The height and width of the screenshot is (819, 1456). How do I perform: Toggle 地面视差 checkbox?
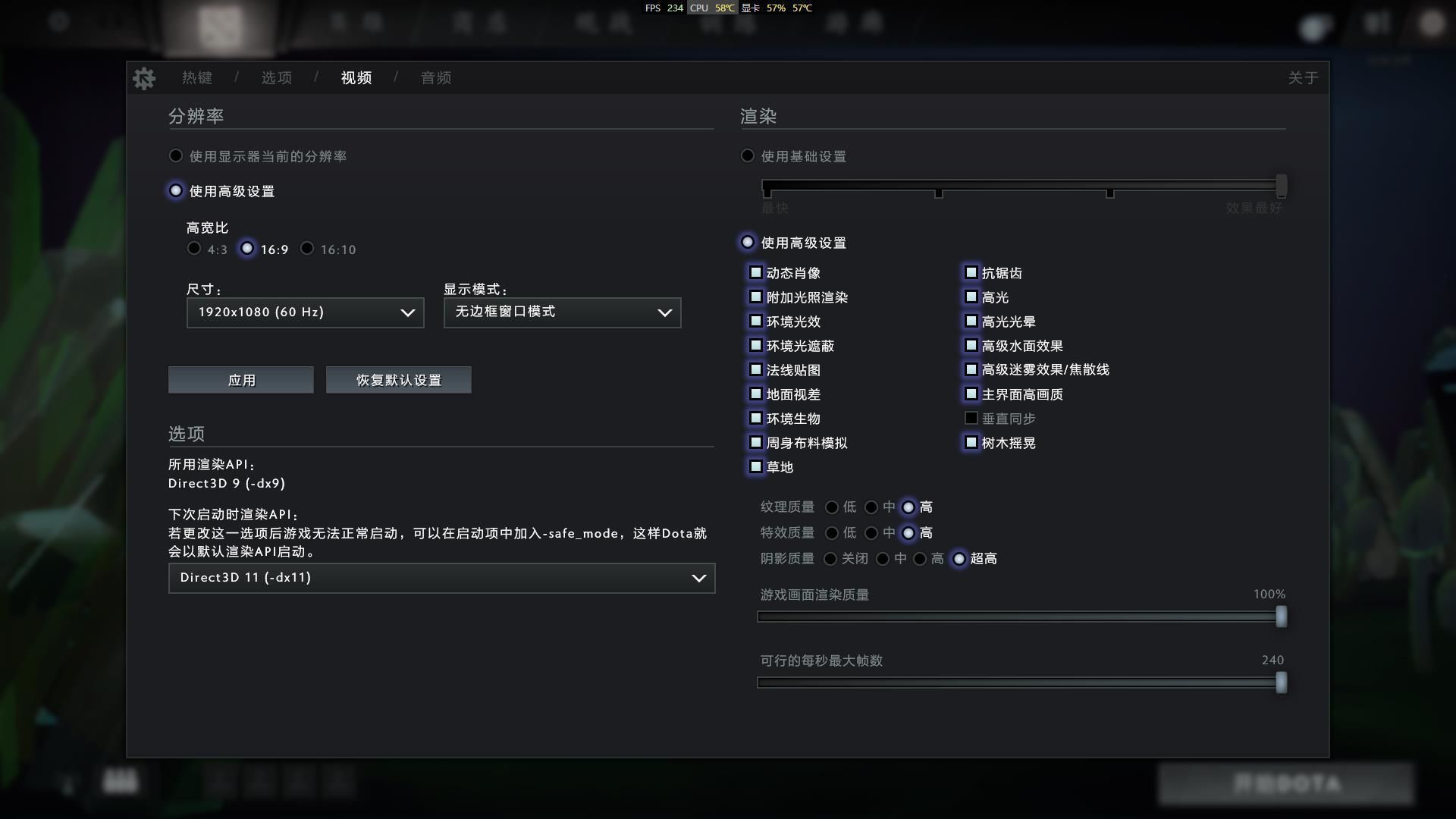(x=756, y=394)
